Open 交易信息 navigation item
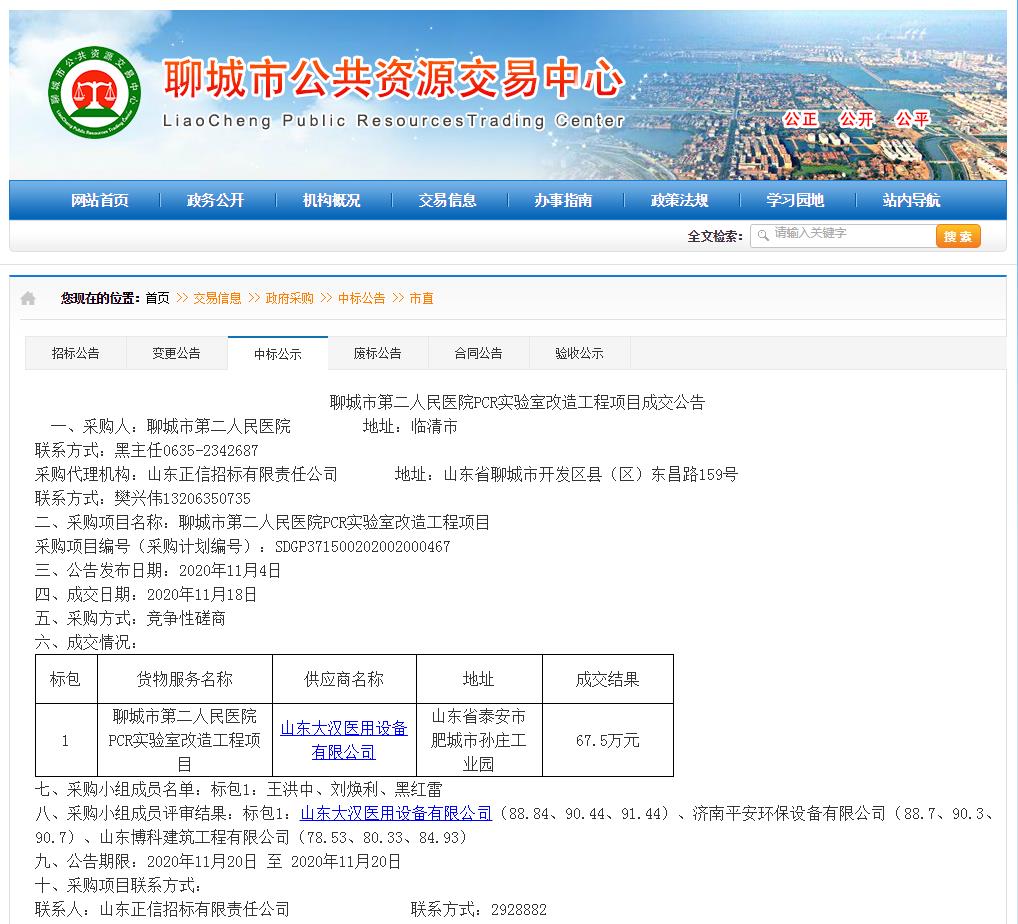The width and height of the screenshot is (1018, 924). tap(447, 200)
